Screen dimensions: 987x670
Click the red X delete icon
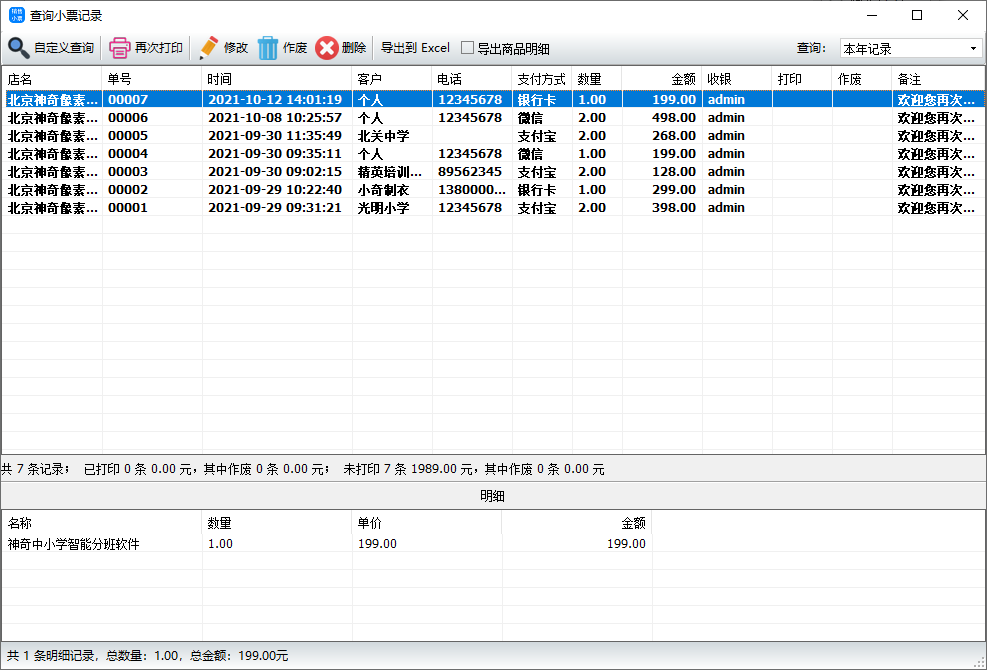tap(326, 48)
